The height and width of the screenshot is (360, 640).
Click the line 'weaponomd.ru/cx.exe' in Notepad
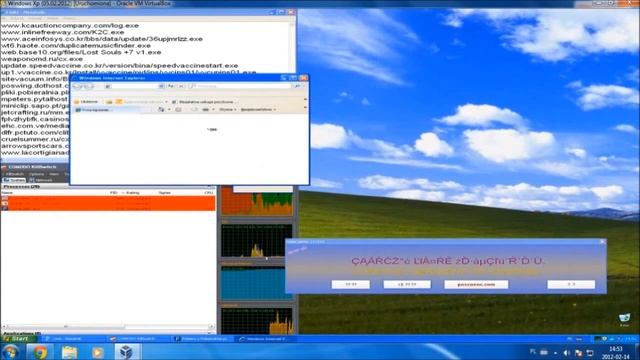tap(42, 59)
